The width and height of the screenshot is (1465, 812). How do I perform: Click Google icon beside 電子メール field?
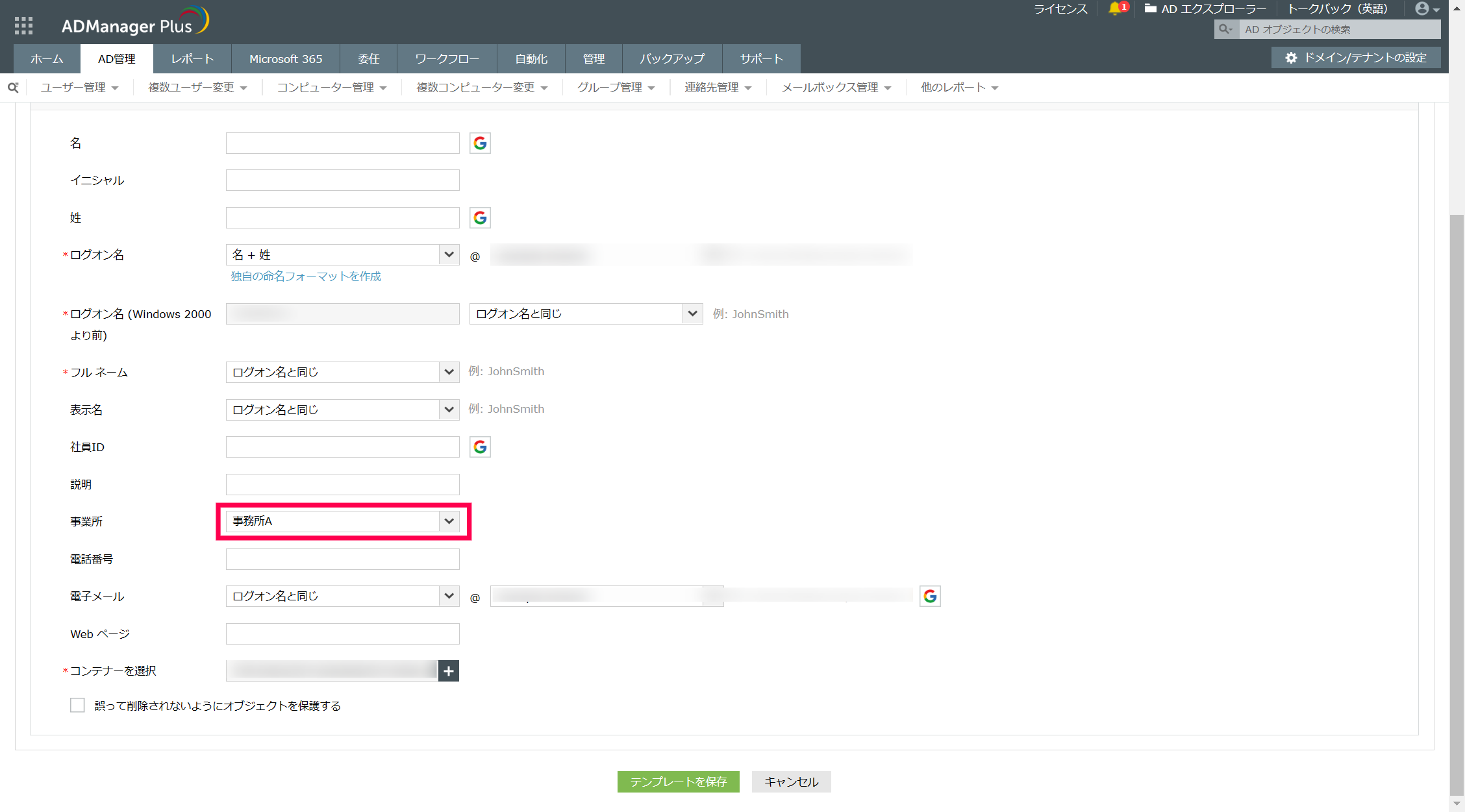coord(930,596)
